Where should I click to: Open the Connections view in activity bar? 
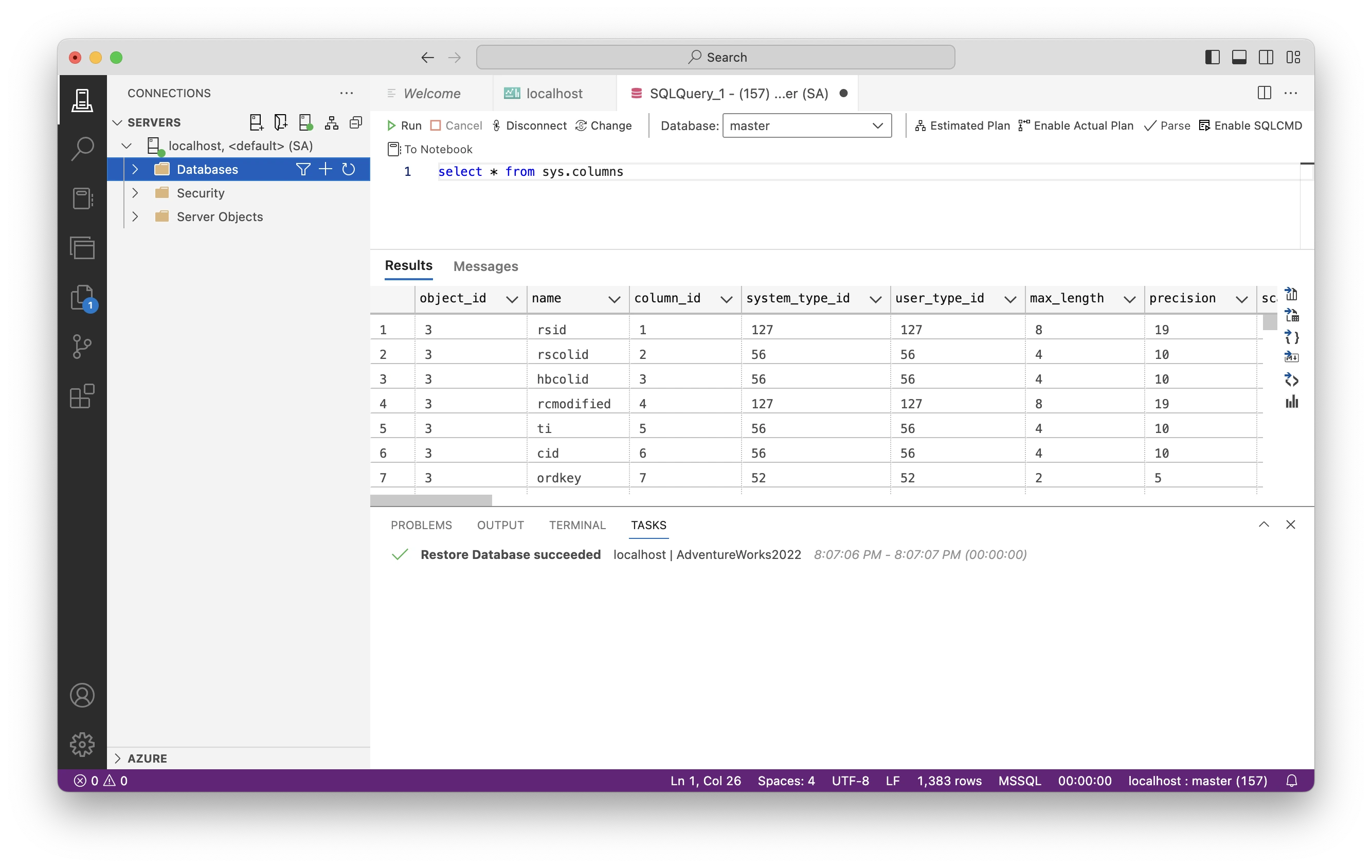point(82,100)
